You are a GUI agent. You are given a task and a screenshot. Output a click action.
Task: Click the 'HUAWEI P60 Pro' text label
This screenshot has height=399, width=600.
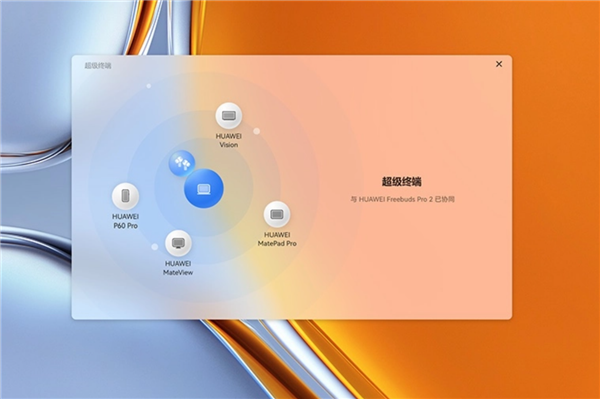126,221
